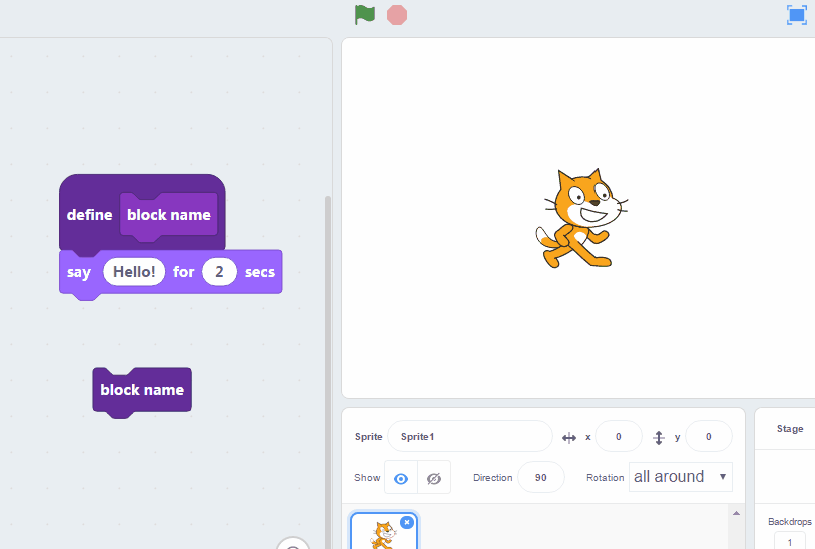Click the Rotation label
This screenshot has height=549, width=815.
point(605,478)
